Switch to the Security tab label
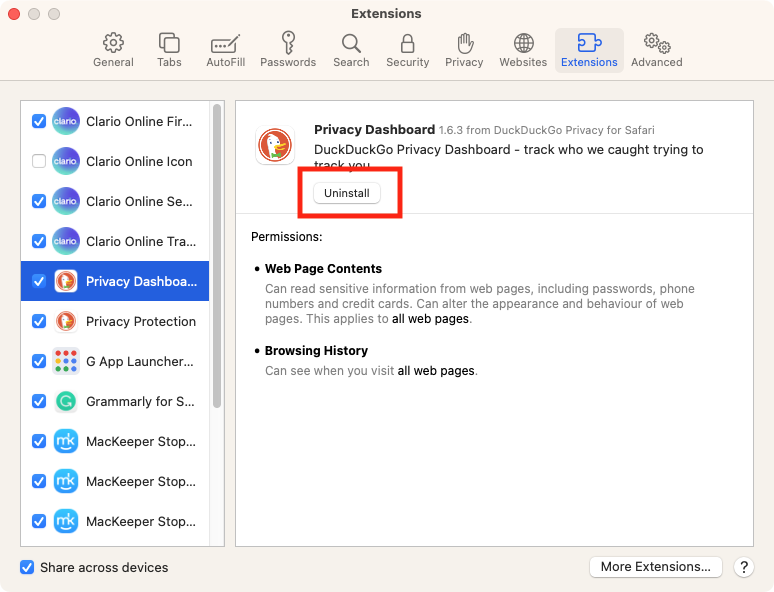Image resolution: width=774 pixels, height=592 pixels. tap(407, 62)
